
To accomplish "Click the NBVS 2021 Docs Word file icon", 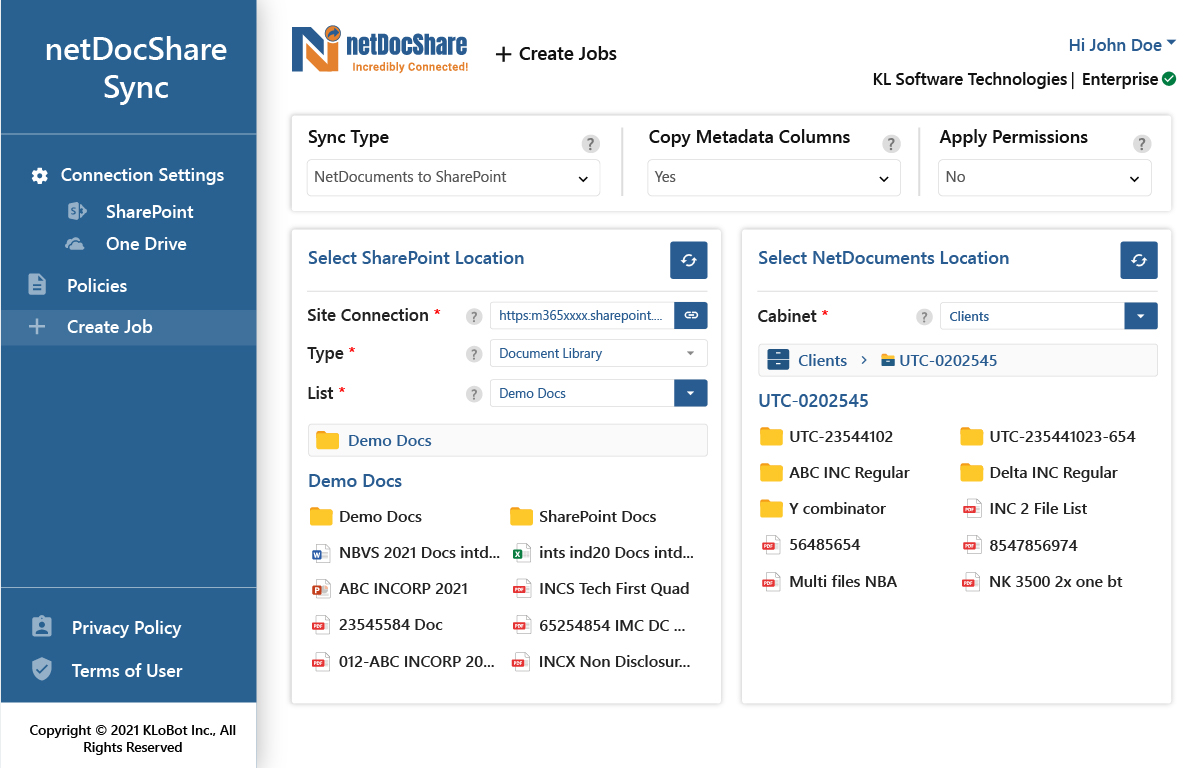I will pyautogui.click(x=320, y=553).
